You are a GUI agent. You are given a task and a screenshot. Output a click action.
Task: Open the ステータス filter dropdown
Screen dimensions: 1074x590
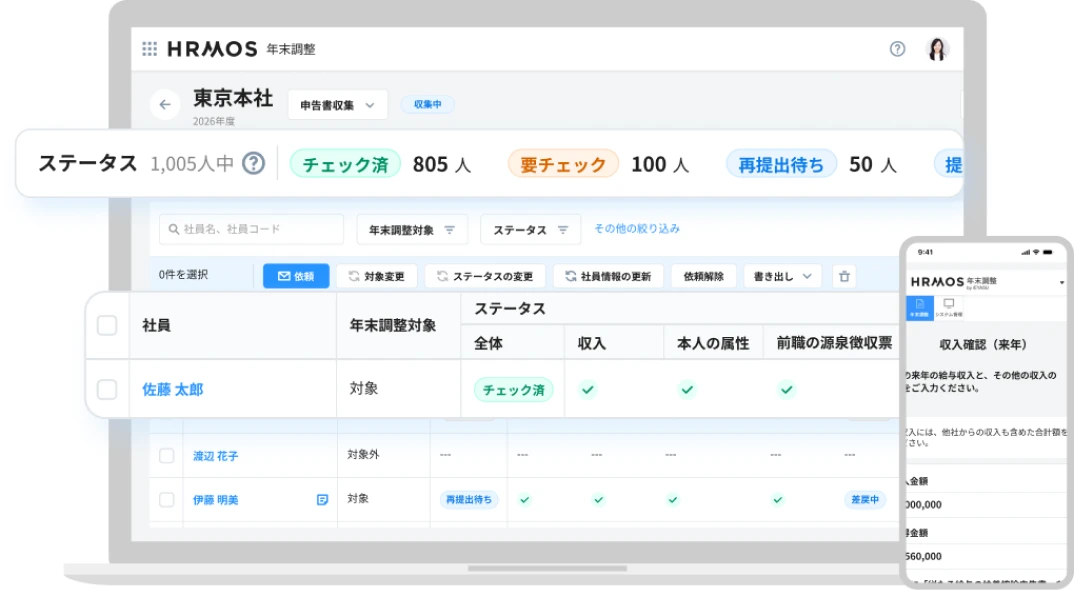[x=531, y=230]
